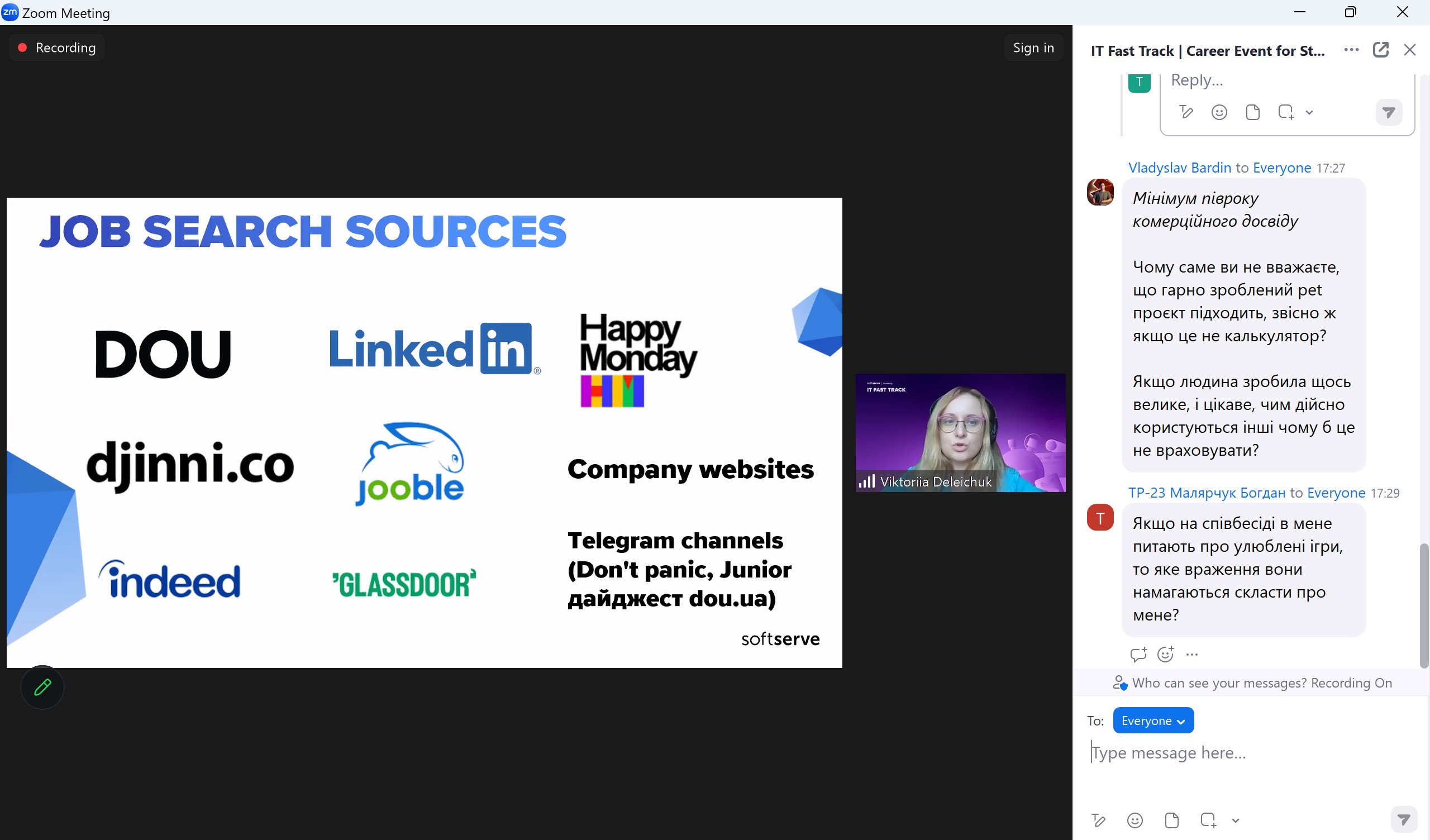The width and height of the screenshot is (1430, 840).
Task: Open emoji picker for new message
Action: 1135,820
